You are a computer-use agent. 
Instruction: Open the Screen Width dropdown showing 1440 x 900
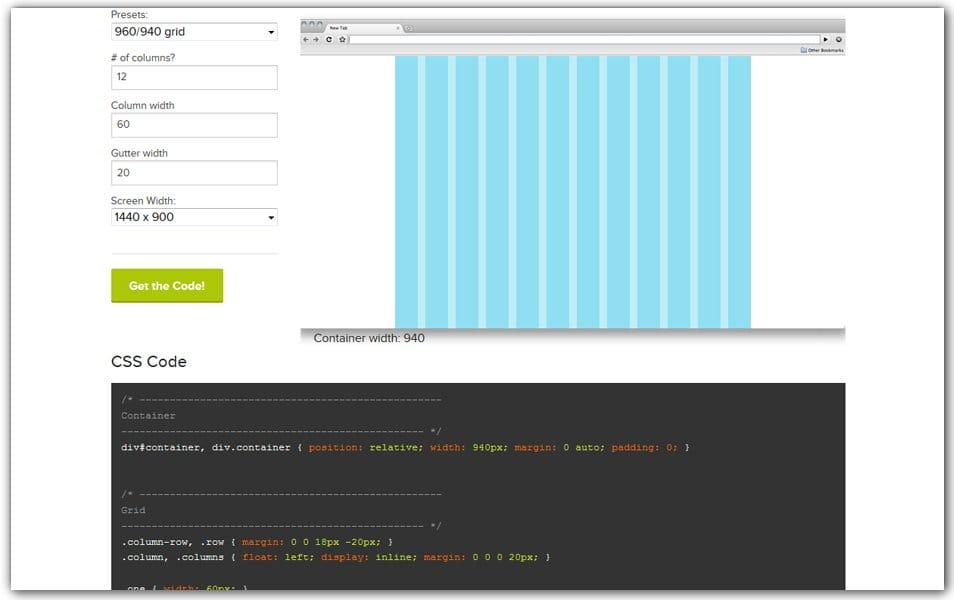point(193,217)
